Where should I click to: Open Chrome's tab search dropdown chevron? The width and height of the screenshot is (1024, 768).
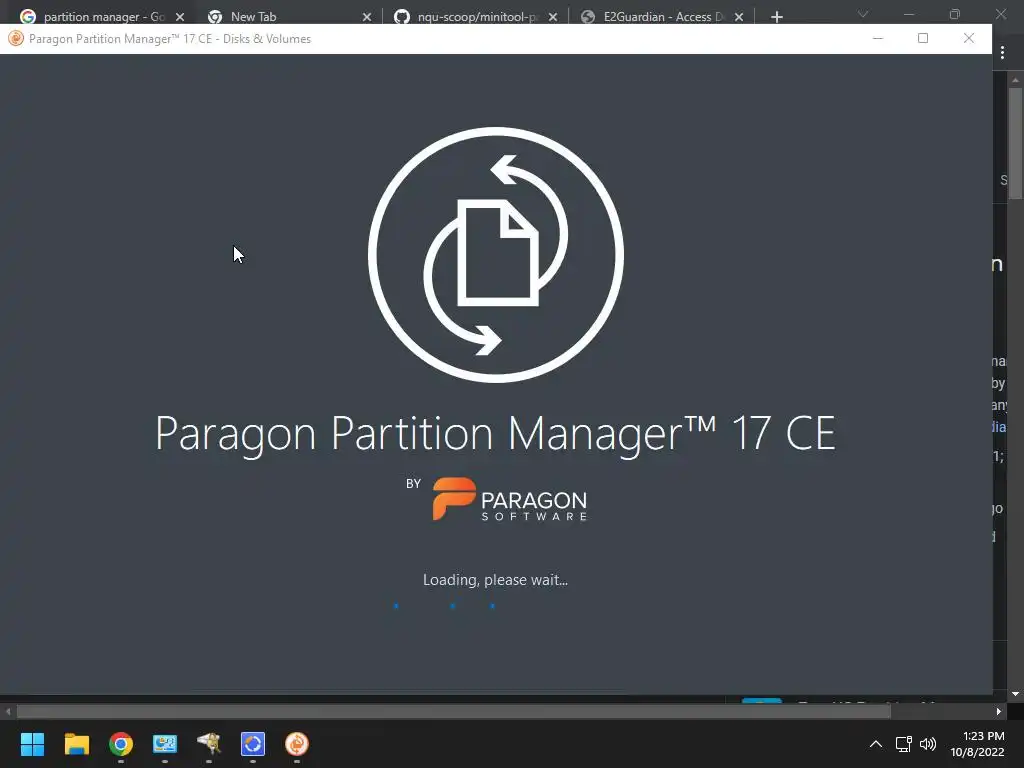pos(863,14)
